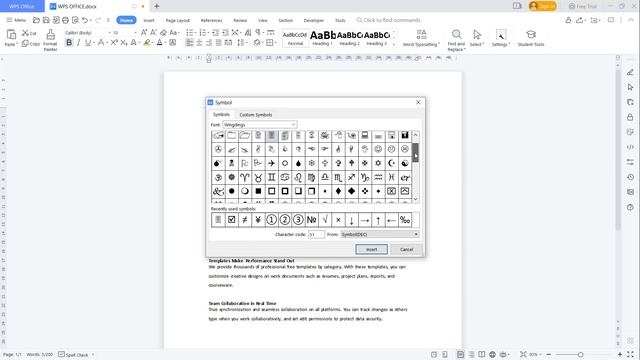Click the Open folder icon in quick toolbar
The image size is (640, 360).
(36, 20)
